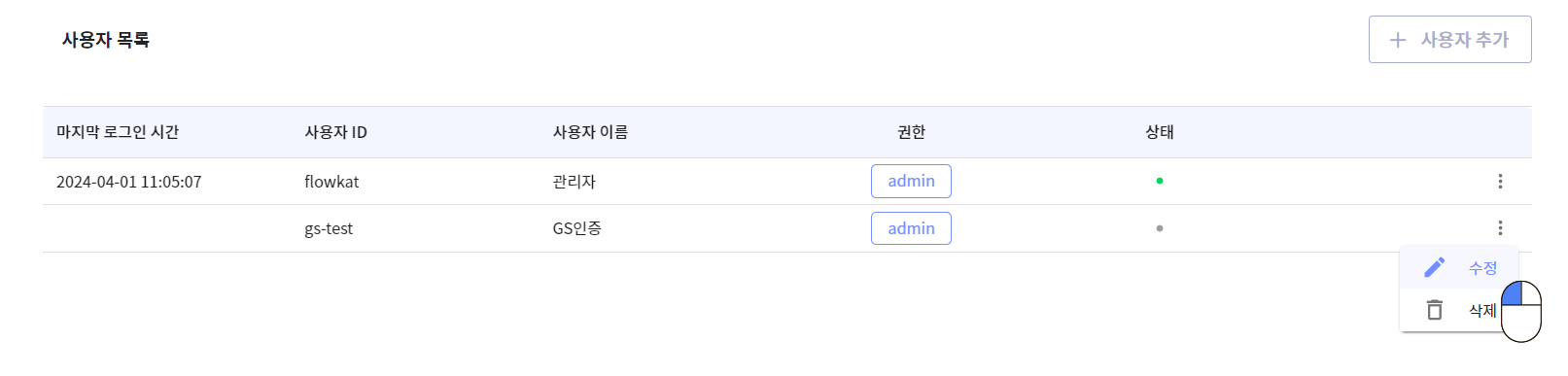The height and width of the screenshot is (376, 1568).
Task: Click the 사용자 ID column header
Action: click(335, 132)
